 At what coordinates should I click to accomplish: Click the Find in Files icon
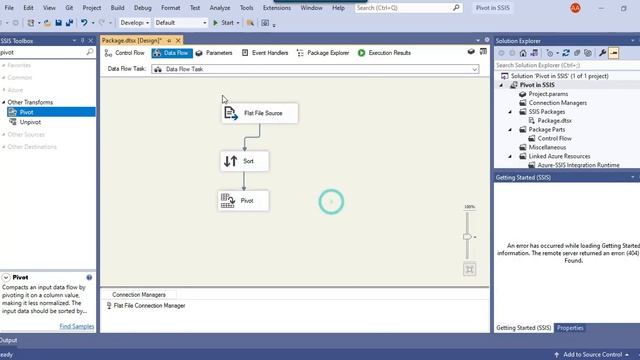pyautogui.click(x=250, y=23)
